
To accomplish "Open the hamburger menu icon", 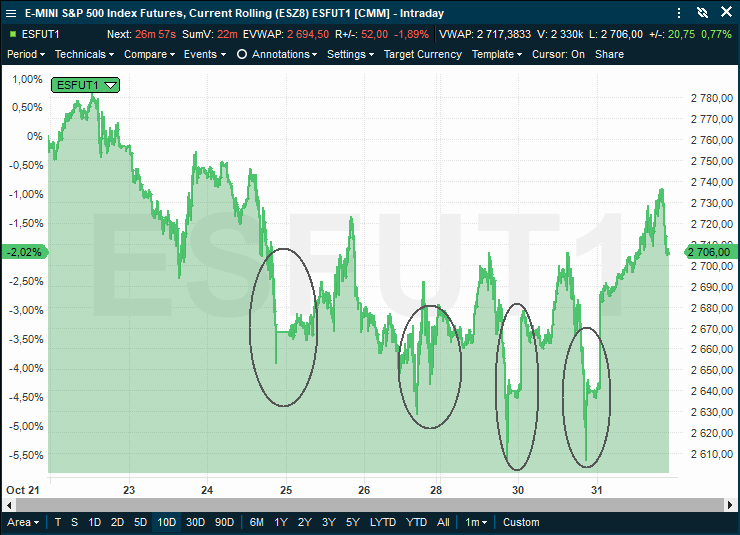I will [x=11, y=13].
